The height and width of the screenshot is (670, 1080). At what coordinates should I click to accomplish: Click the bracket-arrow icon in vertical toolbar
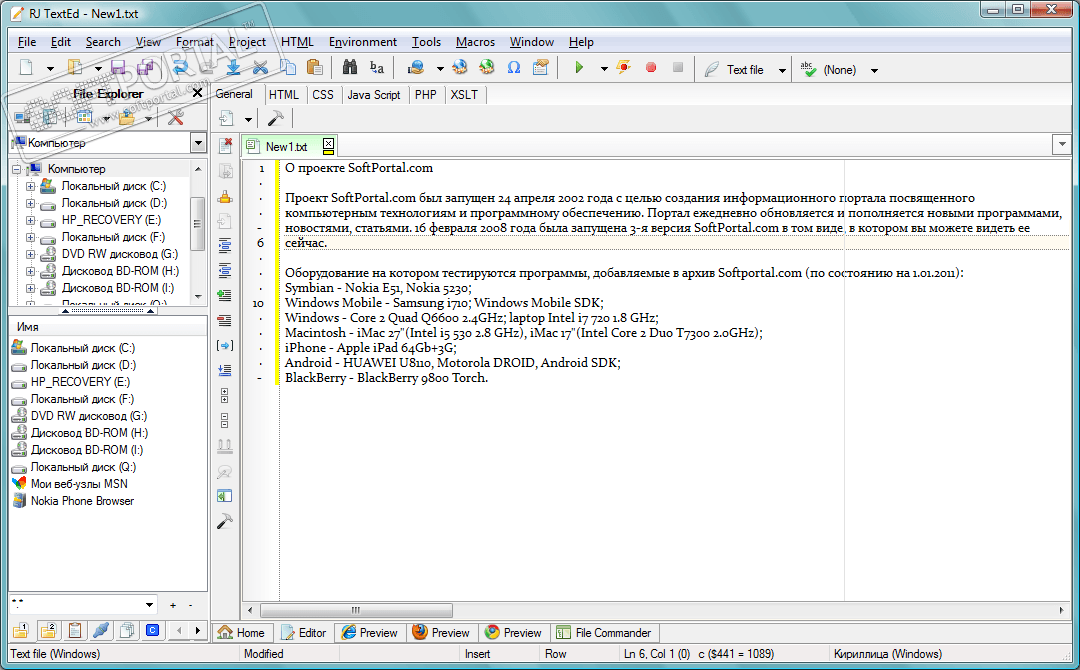tap(225, 345)
